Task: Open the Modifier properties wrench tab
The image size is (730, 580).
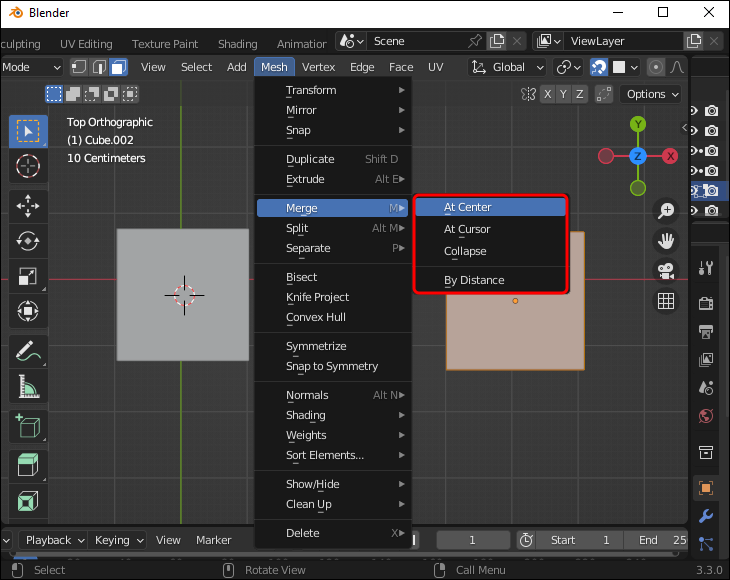Action: (706, 517)
